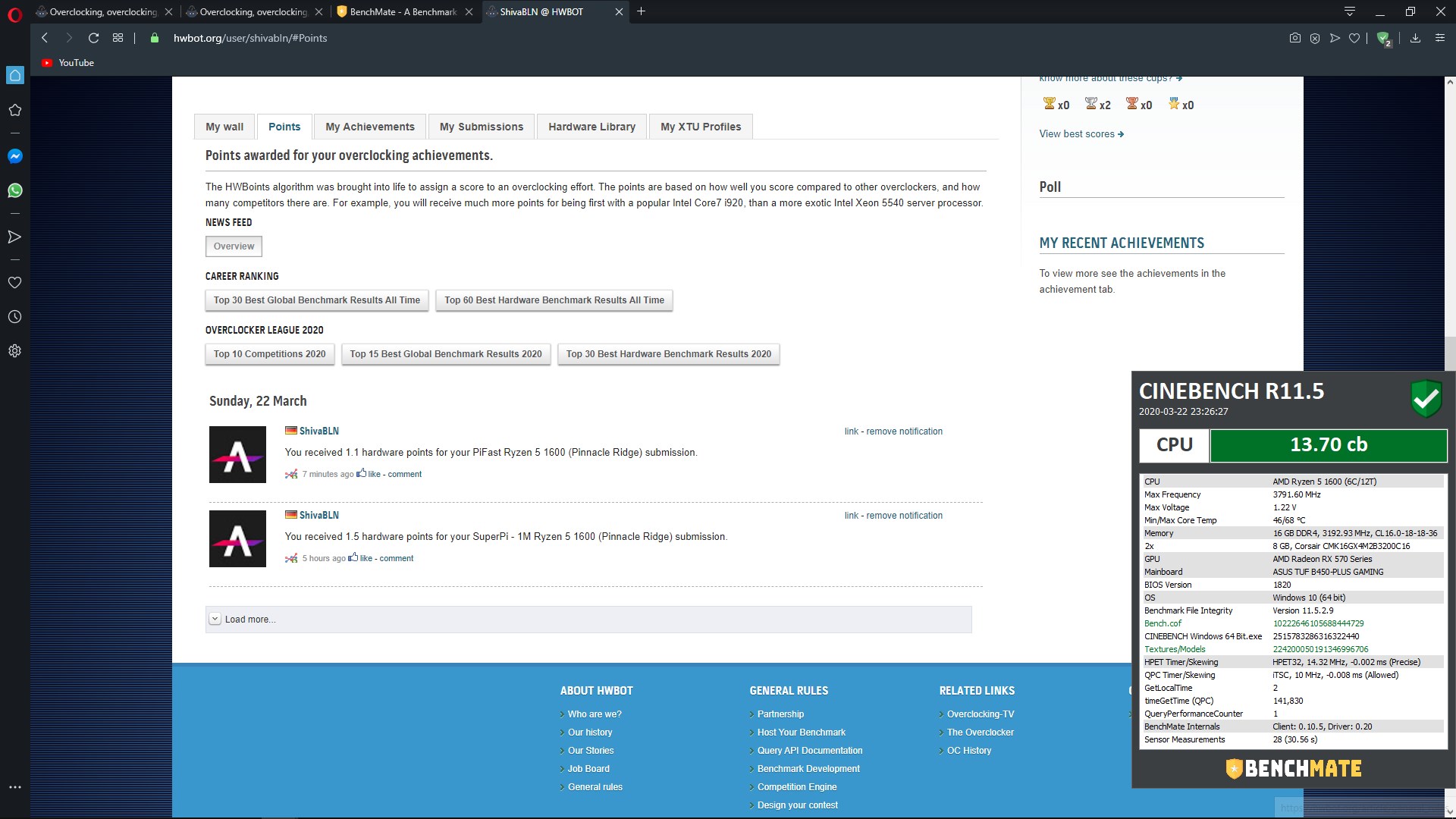Click View best scores link
The height and width of the screenshot is (819, 1456).
(x=1081, y=134)
